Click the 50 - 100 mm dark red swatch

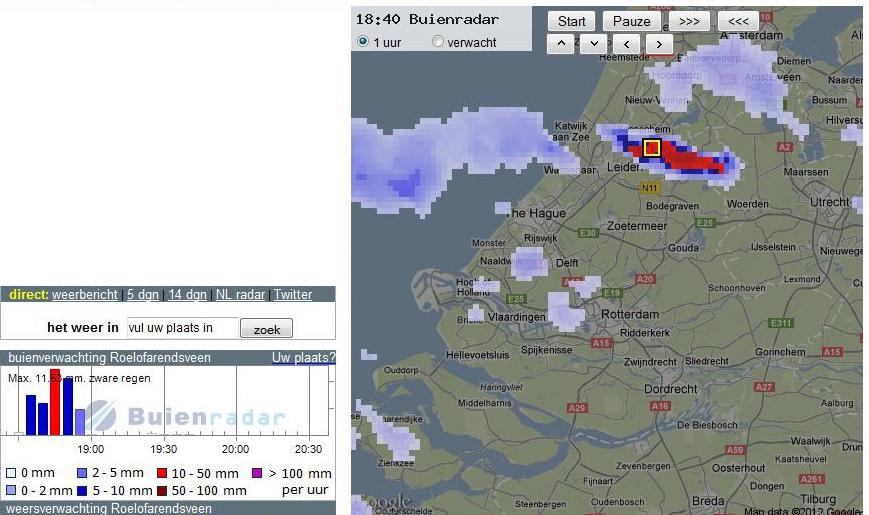[162, 490]
